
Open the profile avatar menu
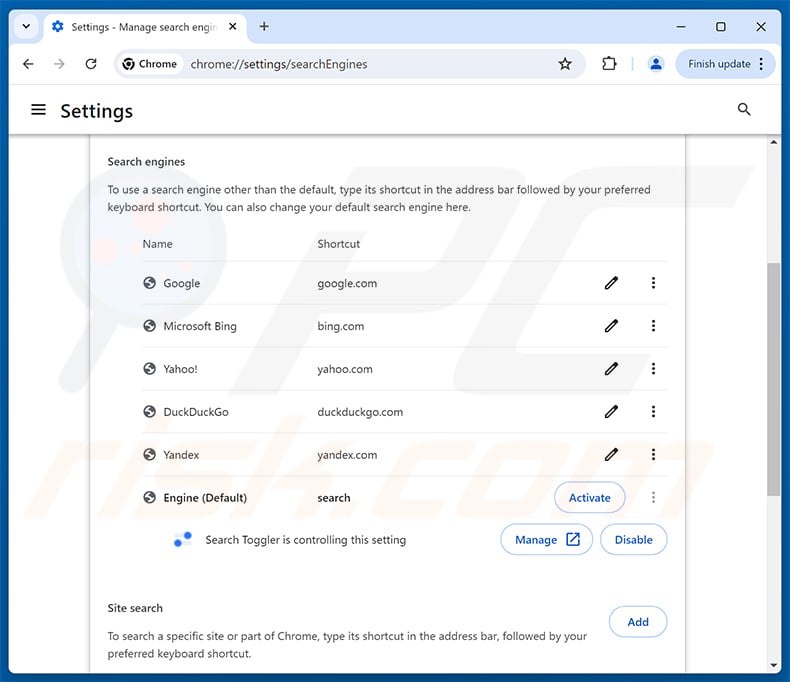[x=655, y=64]
